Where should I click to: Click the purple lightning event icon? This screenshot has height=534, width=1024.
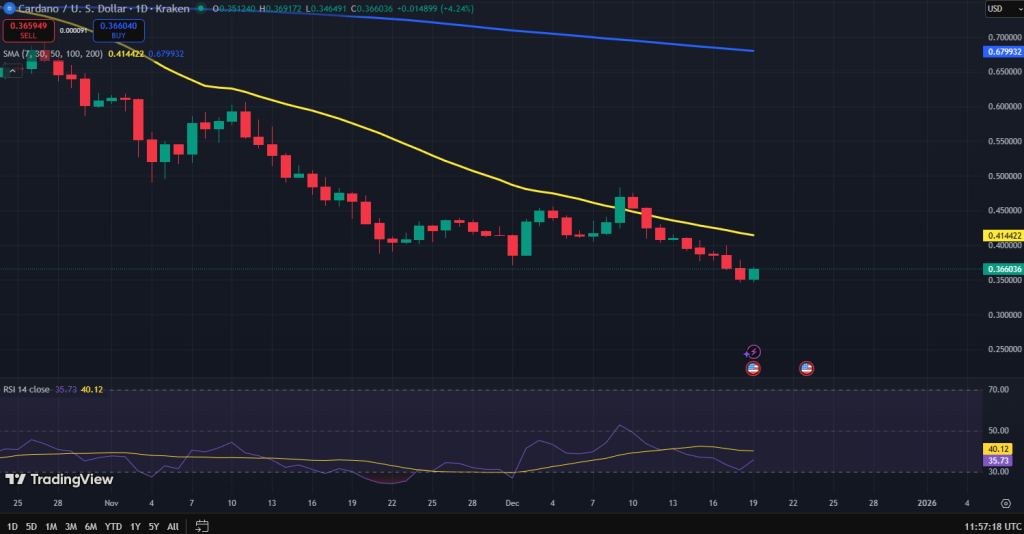752,352
